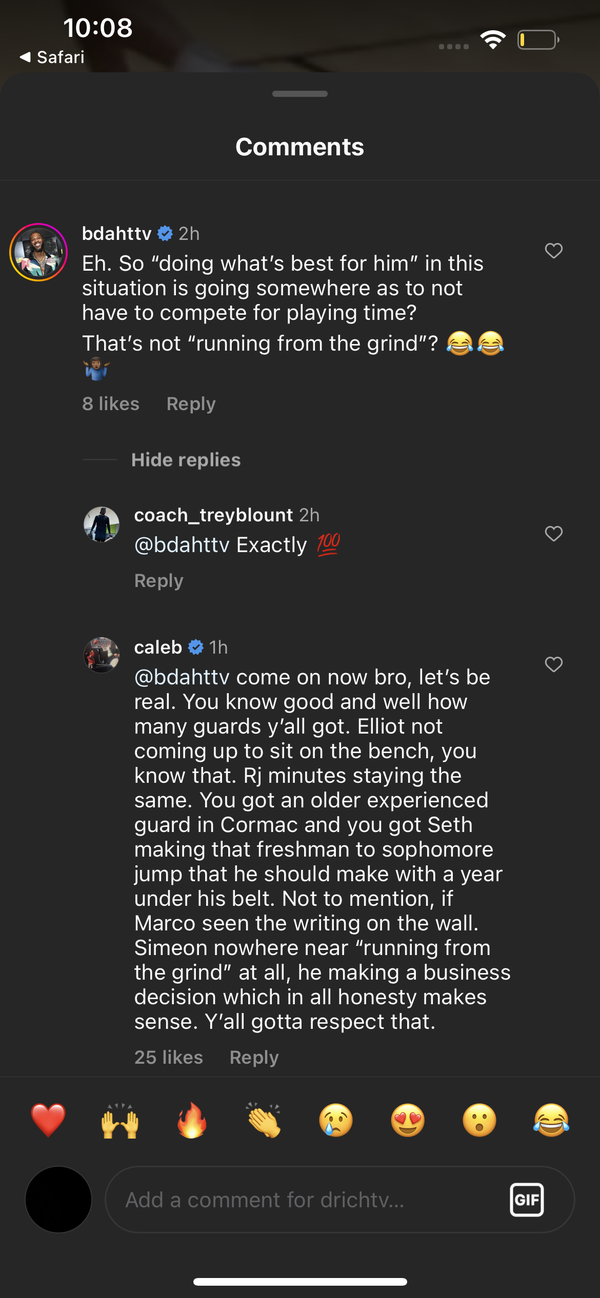The image size is (600, 1298).
Task: Tap the sheet drag handle at top
Action: (300, 94)
